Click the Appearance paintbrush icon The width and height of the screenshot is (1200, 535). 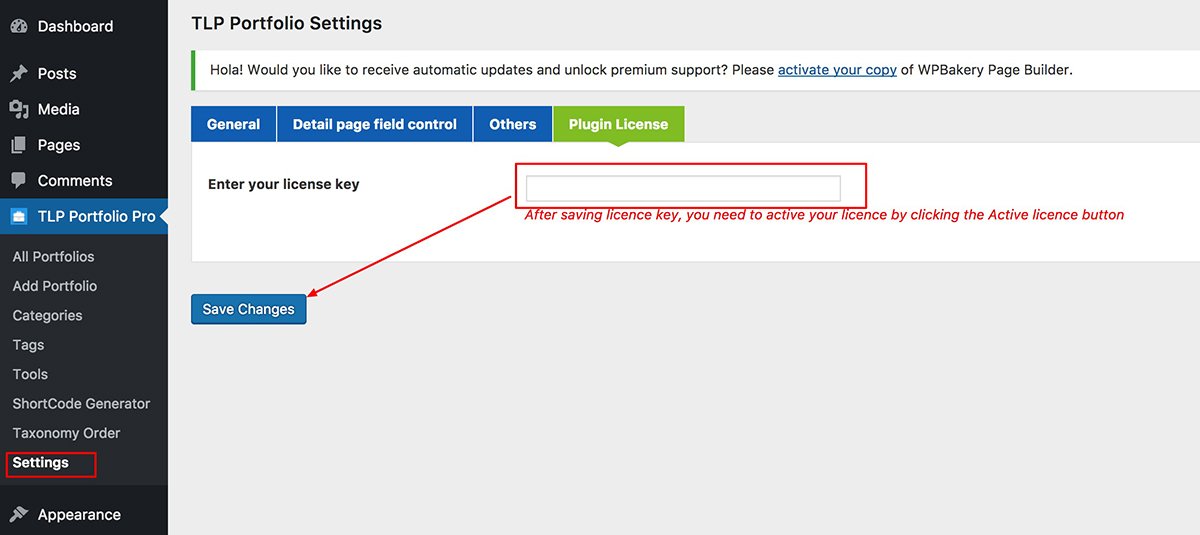[x=18, y=514]
